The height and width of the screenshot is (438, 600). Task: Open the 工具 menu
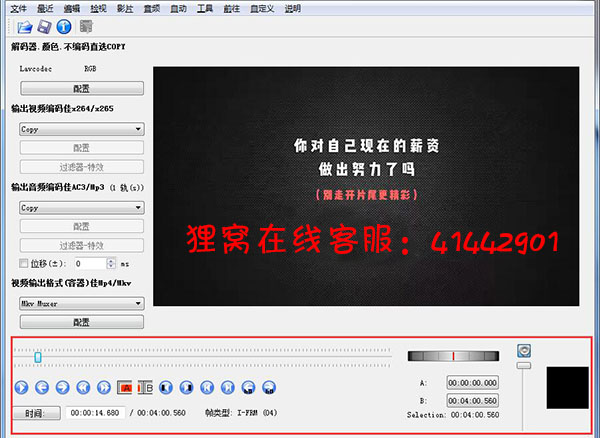click(x=205, y=8)
